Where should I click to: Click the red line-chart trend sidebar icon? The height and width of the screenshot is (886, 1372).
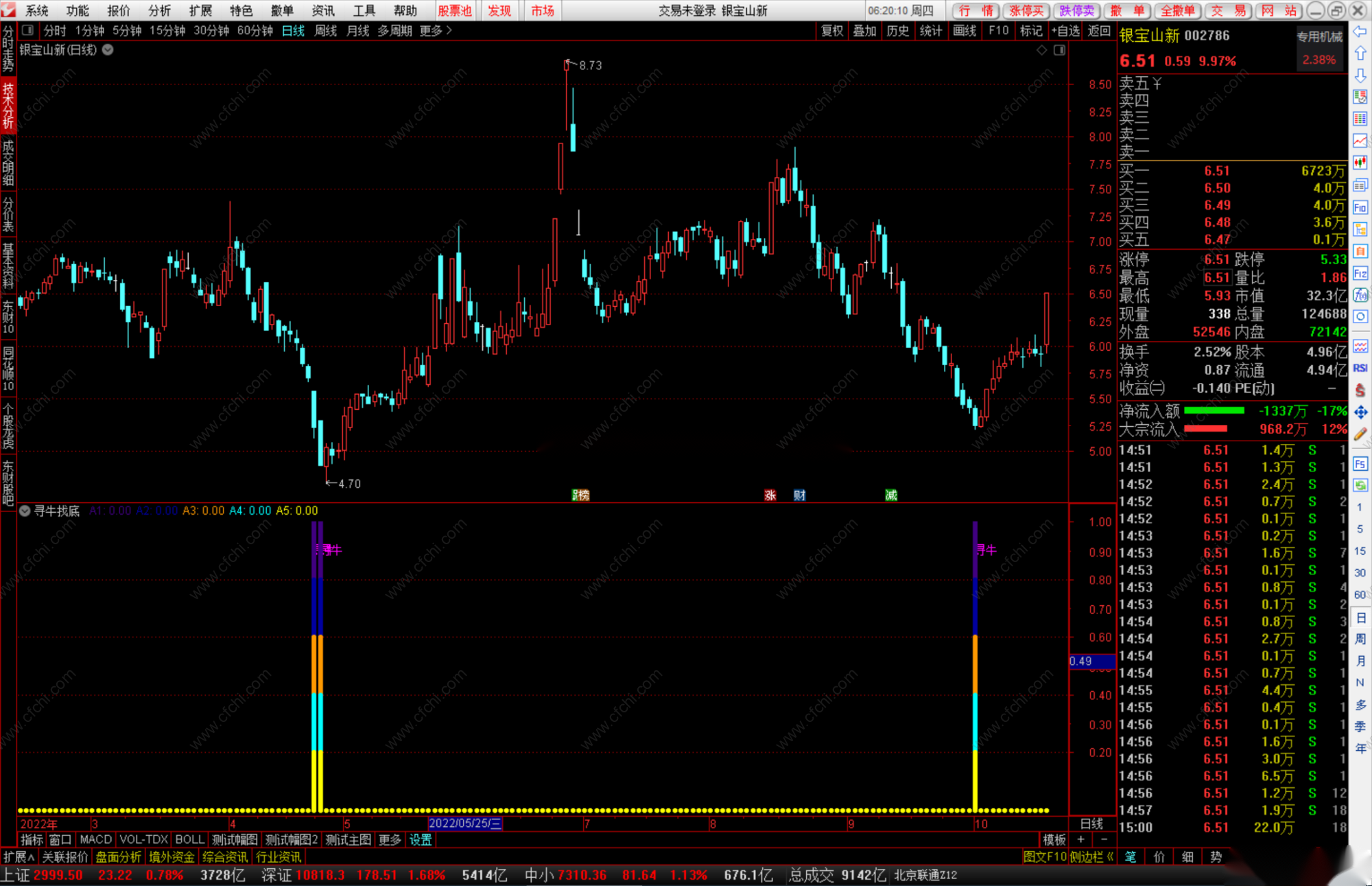coord(1360,141)
